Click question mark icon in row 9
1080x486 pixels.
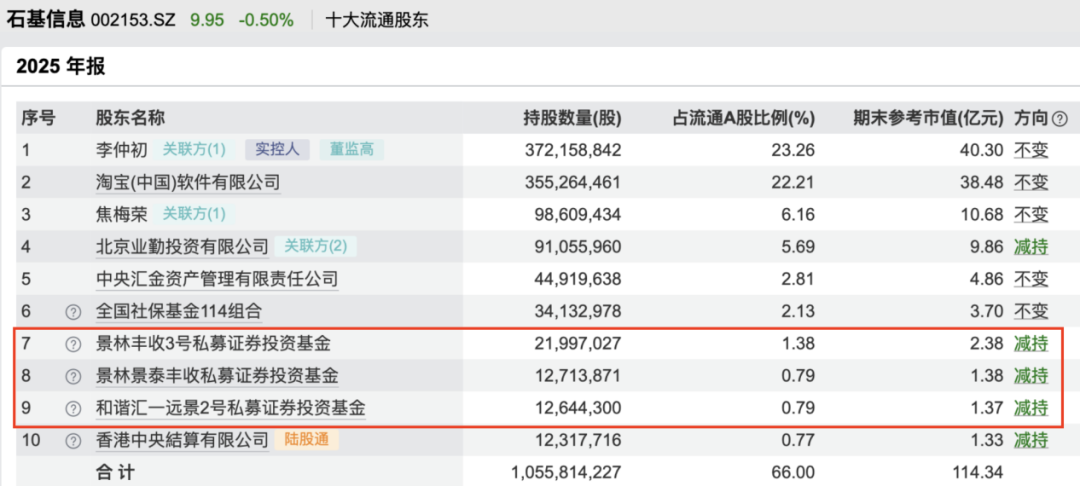[x=72, y=408]
